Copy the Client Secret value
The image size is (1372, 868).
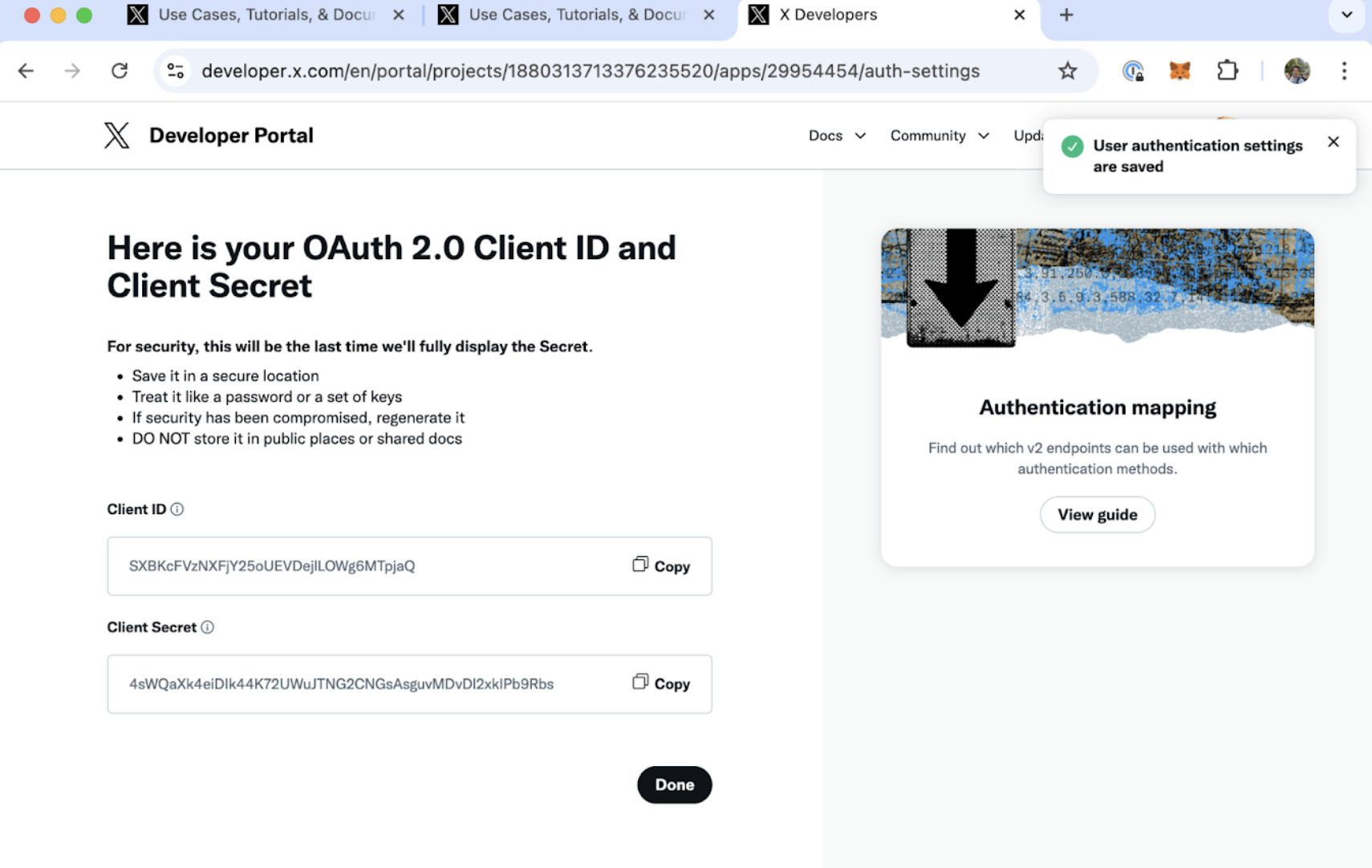coord(660,683)
